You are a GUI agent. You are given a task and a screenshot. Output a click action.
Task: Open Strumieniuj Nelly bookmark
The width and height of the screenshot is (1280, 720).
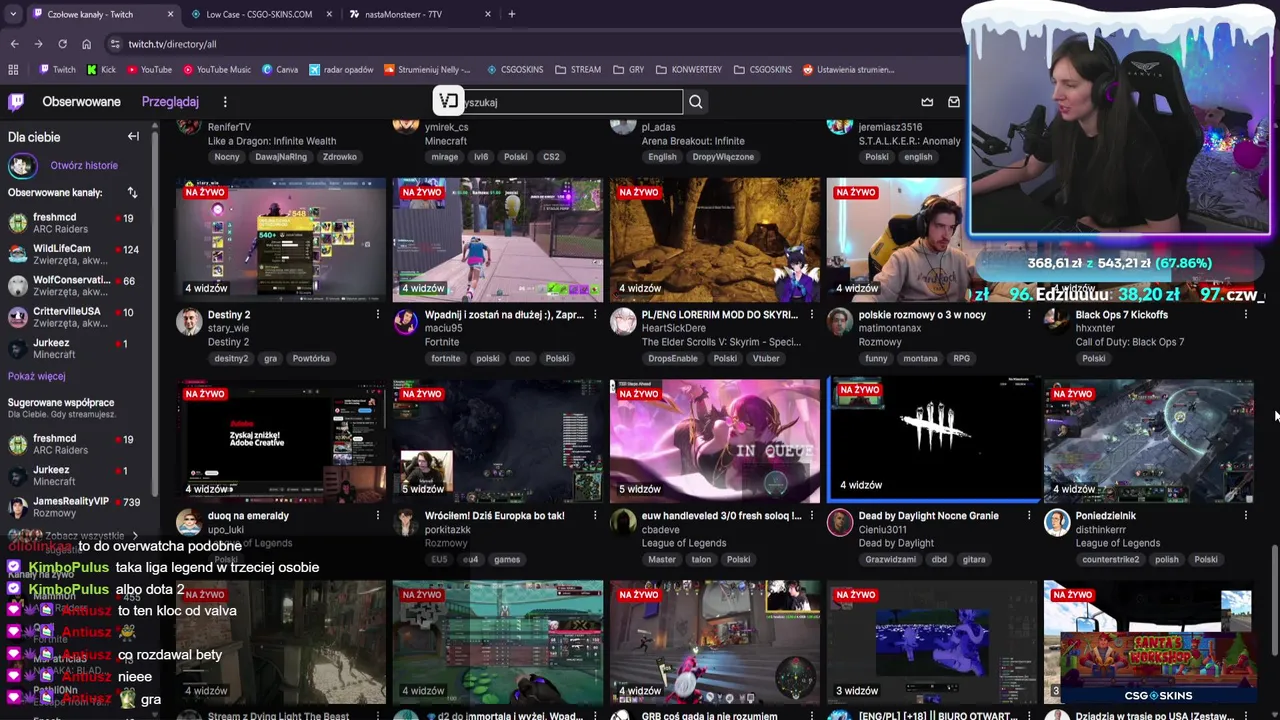pos(427,70)
